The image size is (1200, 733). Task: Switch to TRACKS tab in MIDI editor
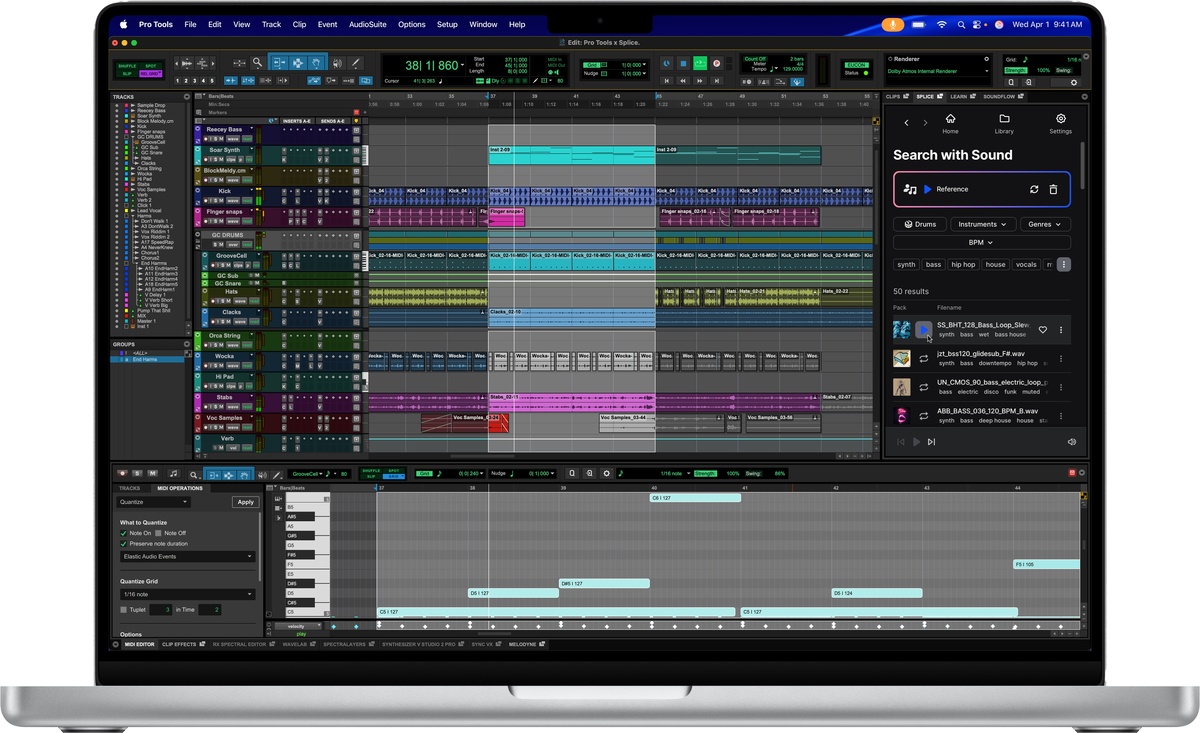point(130,488)
